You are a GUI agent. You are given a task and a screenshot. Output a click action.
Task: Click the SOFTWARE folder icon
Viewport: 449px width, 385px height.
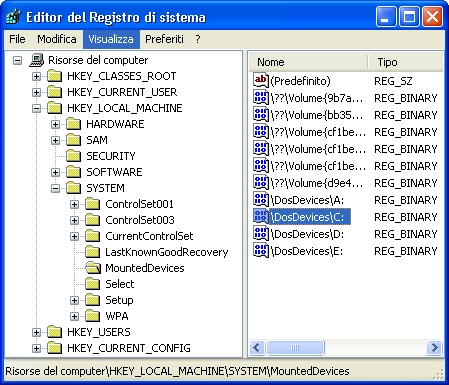pyautogui.click(x=73, y=172)
